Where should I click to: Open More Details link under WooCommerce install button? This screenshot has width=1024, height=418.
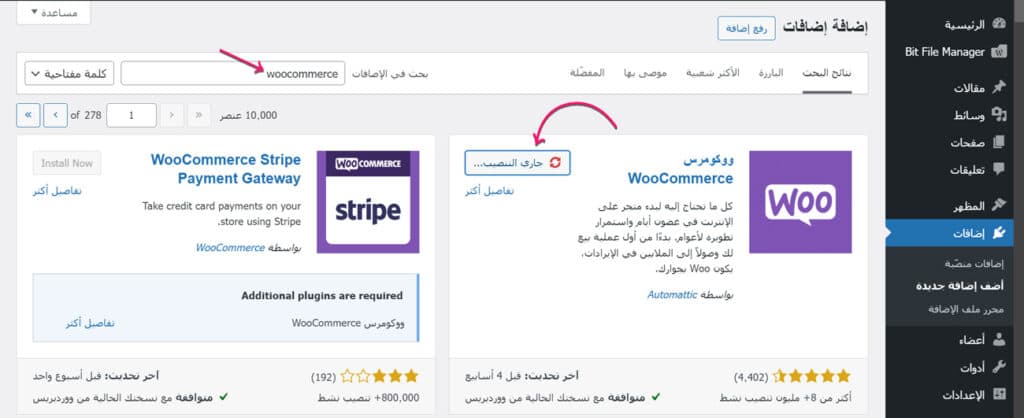coord(489,191)
